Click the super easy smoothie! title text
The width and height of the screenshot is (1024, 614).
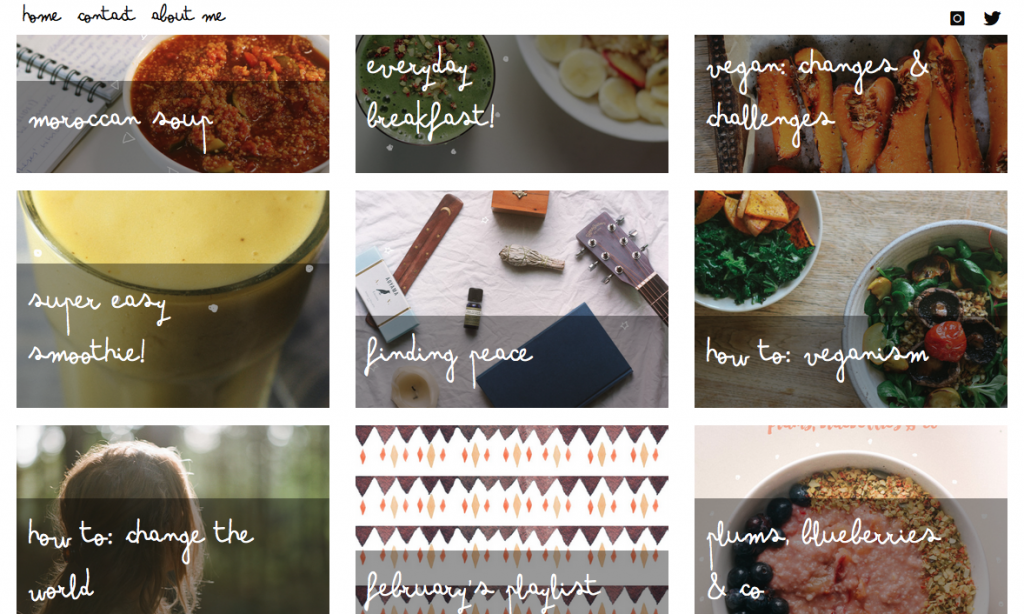[99, 329]
